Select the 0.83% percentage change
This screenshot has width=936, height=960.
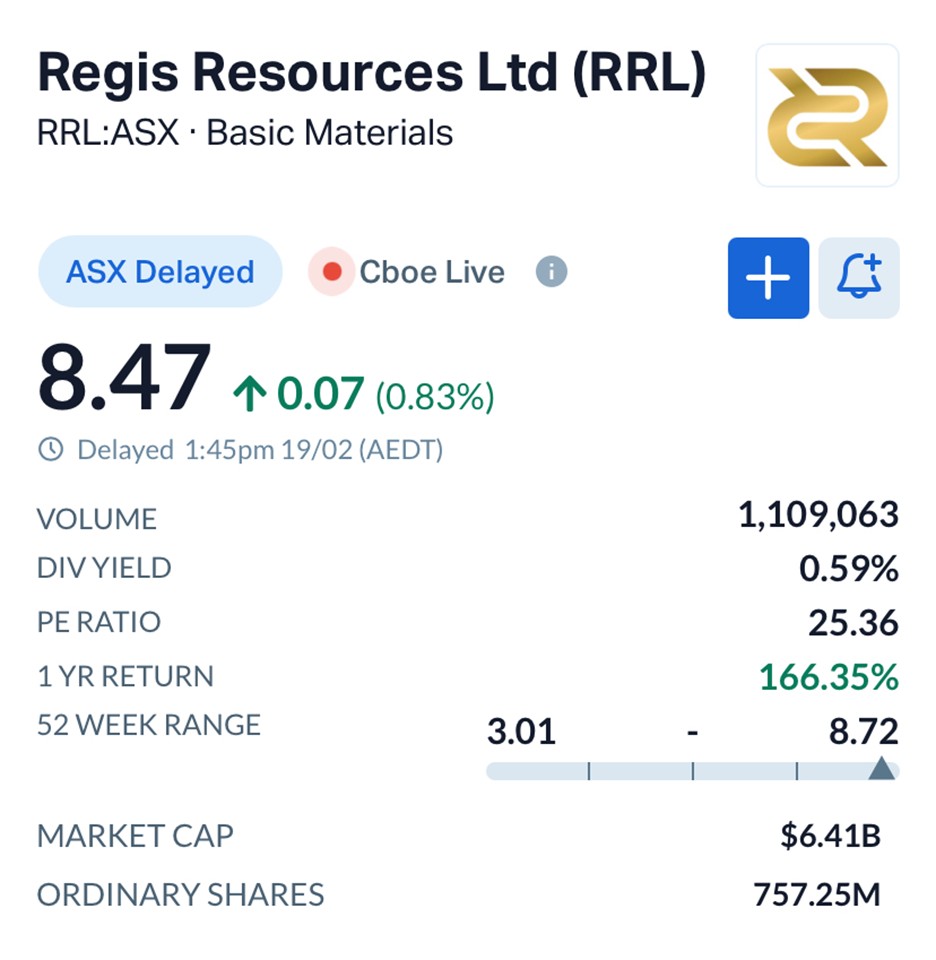(435, 397)
